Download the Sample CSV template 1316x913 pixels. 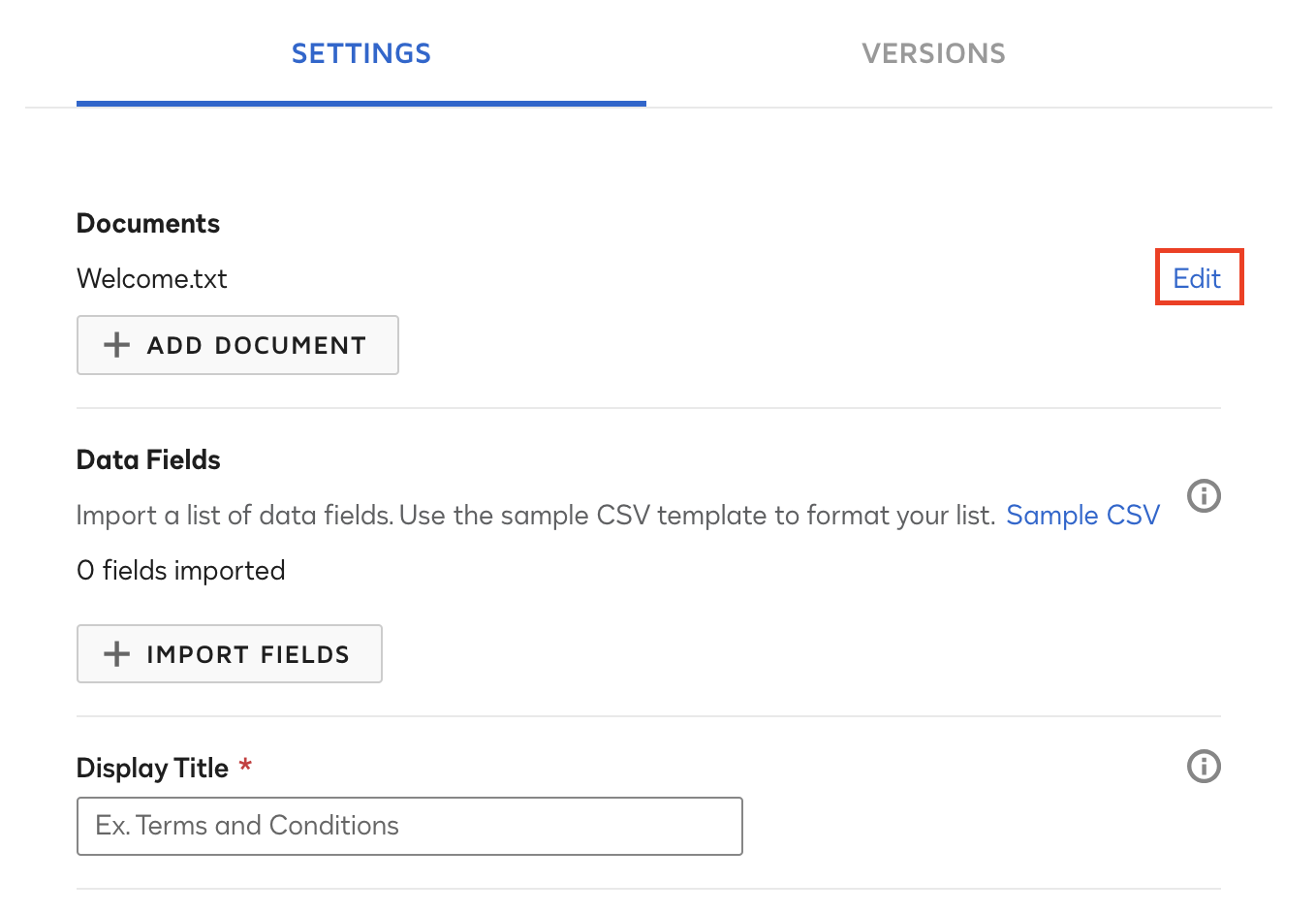[1082, 515]
